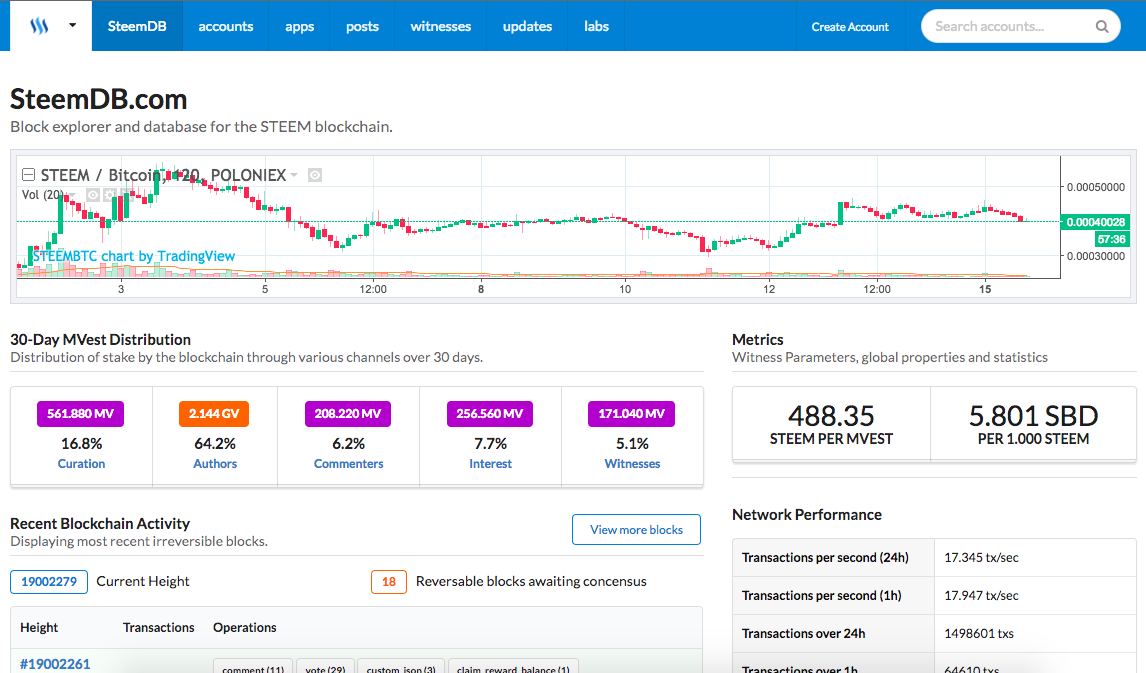
Task: Navigate to the updates section
Action: click(527, 26)
